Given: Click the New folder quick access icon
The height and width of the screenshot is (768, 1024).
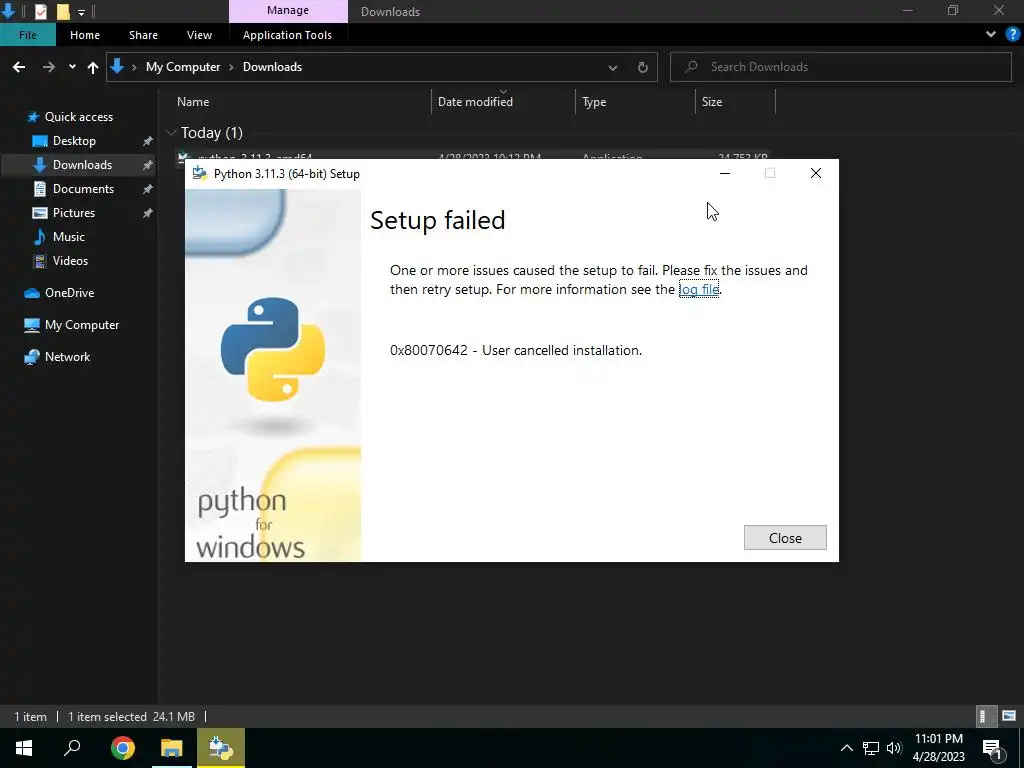Looking at the screenshot, I should [x=63, y=11].
